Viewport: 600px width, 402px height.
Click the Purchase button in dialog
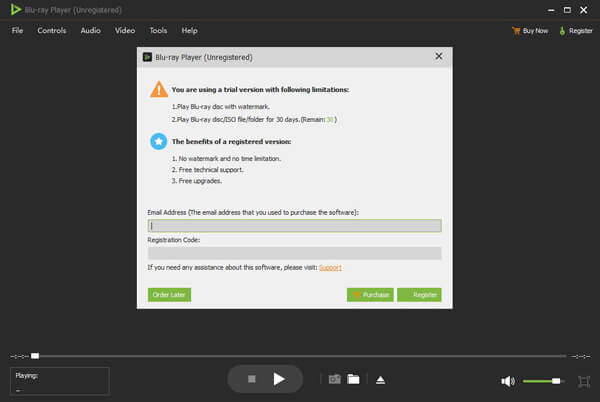(x=370, y=295)
